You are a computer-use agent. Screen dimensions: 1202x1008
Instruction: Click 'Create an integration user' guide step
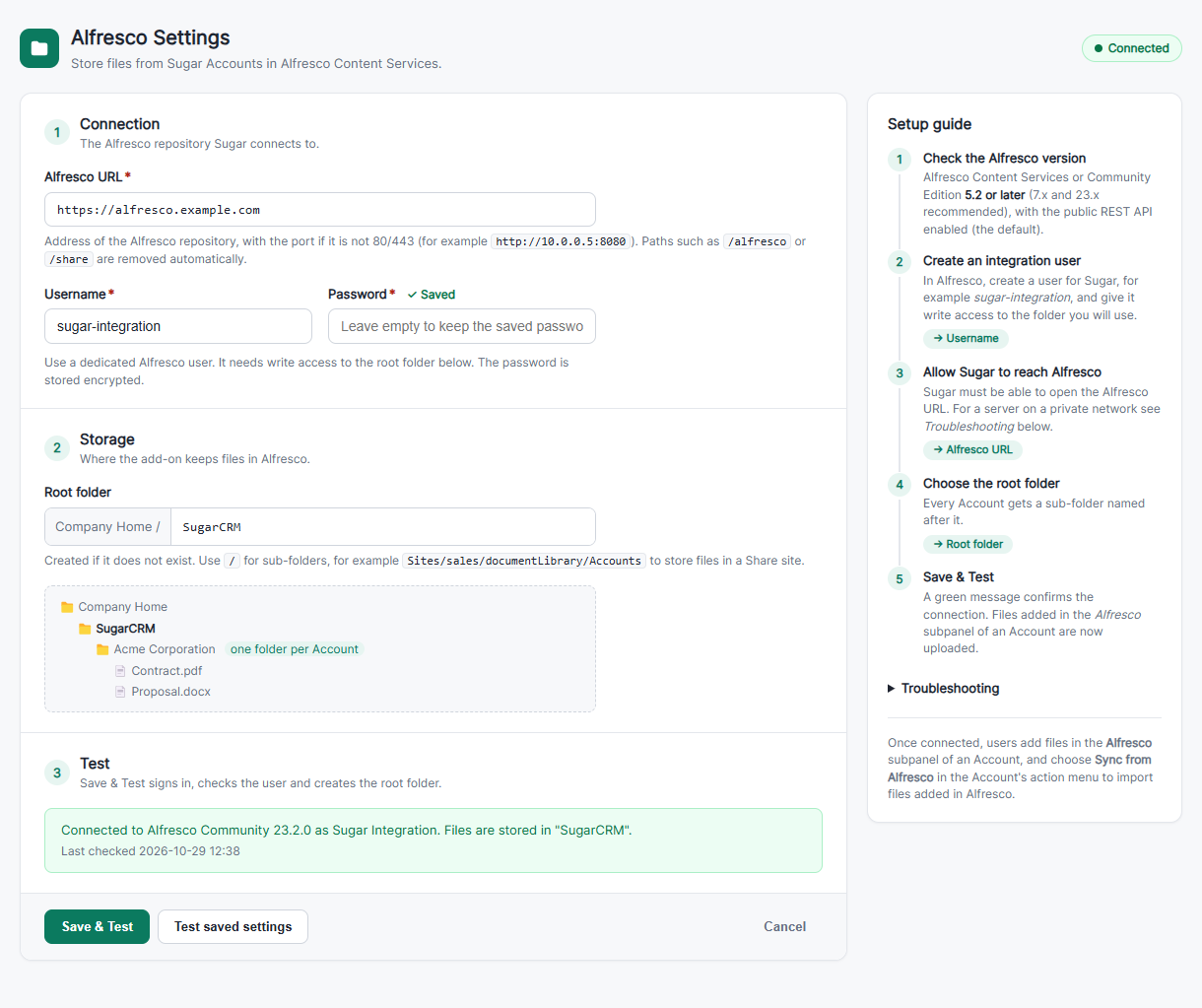1002,261
